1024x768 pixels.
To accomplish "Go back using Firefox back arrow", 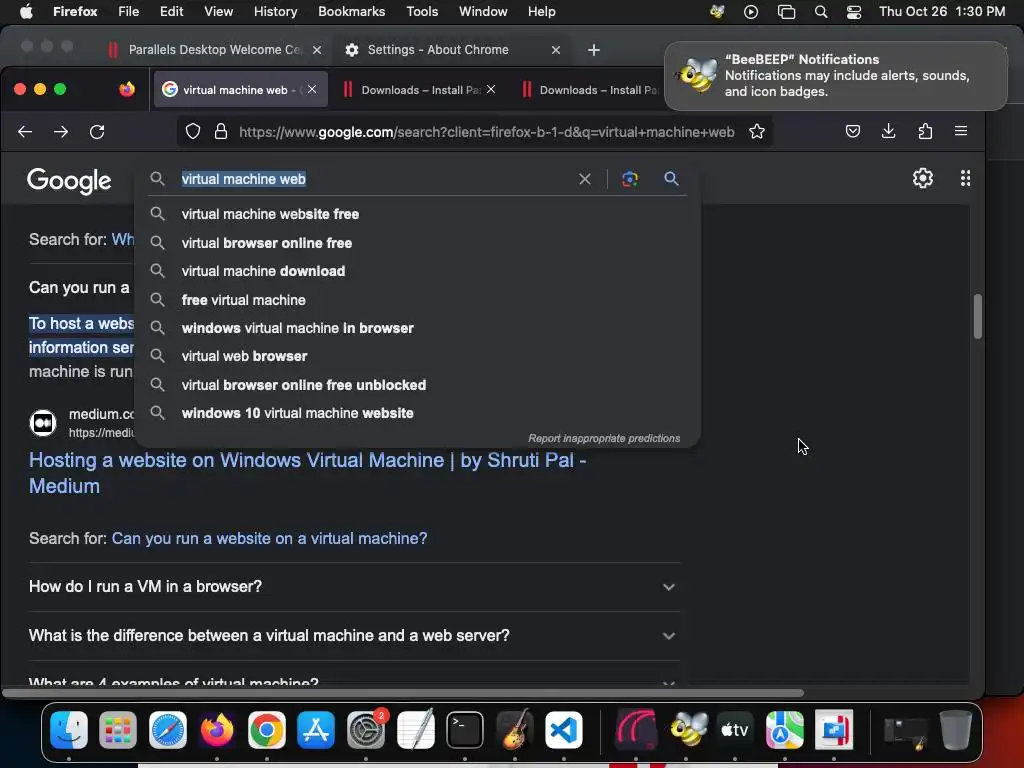I will point(25,132).
